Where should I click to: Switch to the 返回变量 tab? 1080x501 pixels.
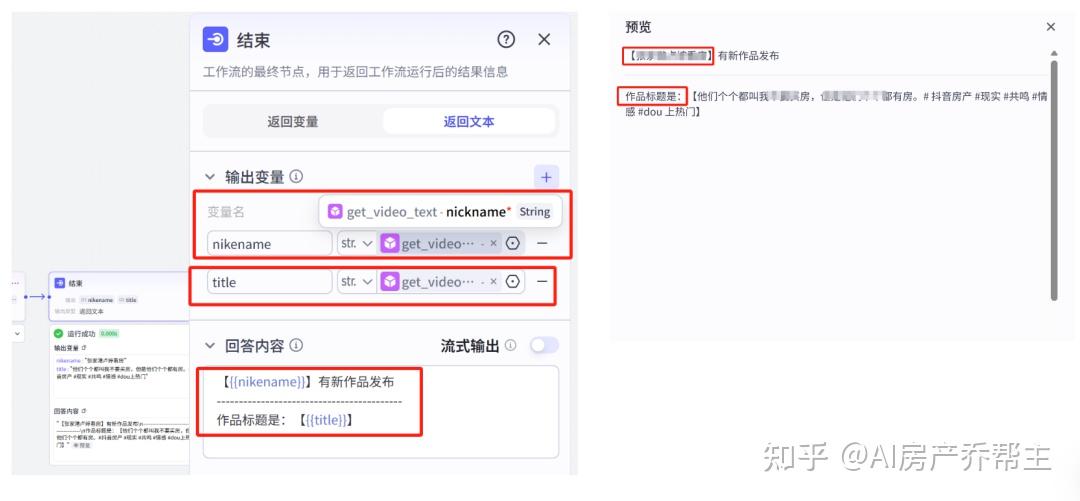tap(293, 122)
